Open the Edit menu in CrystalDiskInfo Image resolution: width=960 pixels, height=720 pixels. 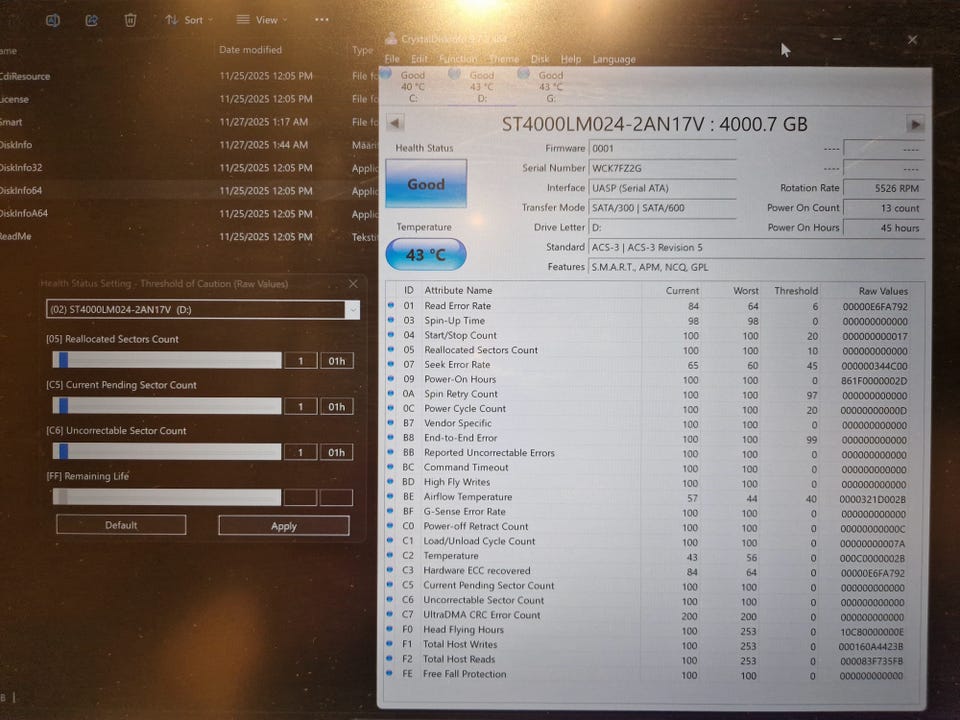point(419,59)
